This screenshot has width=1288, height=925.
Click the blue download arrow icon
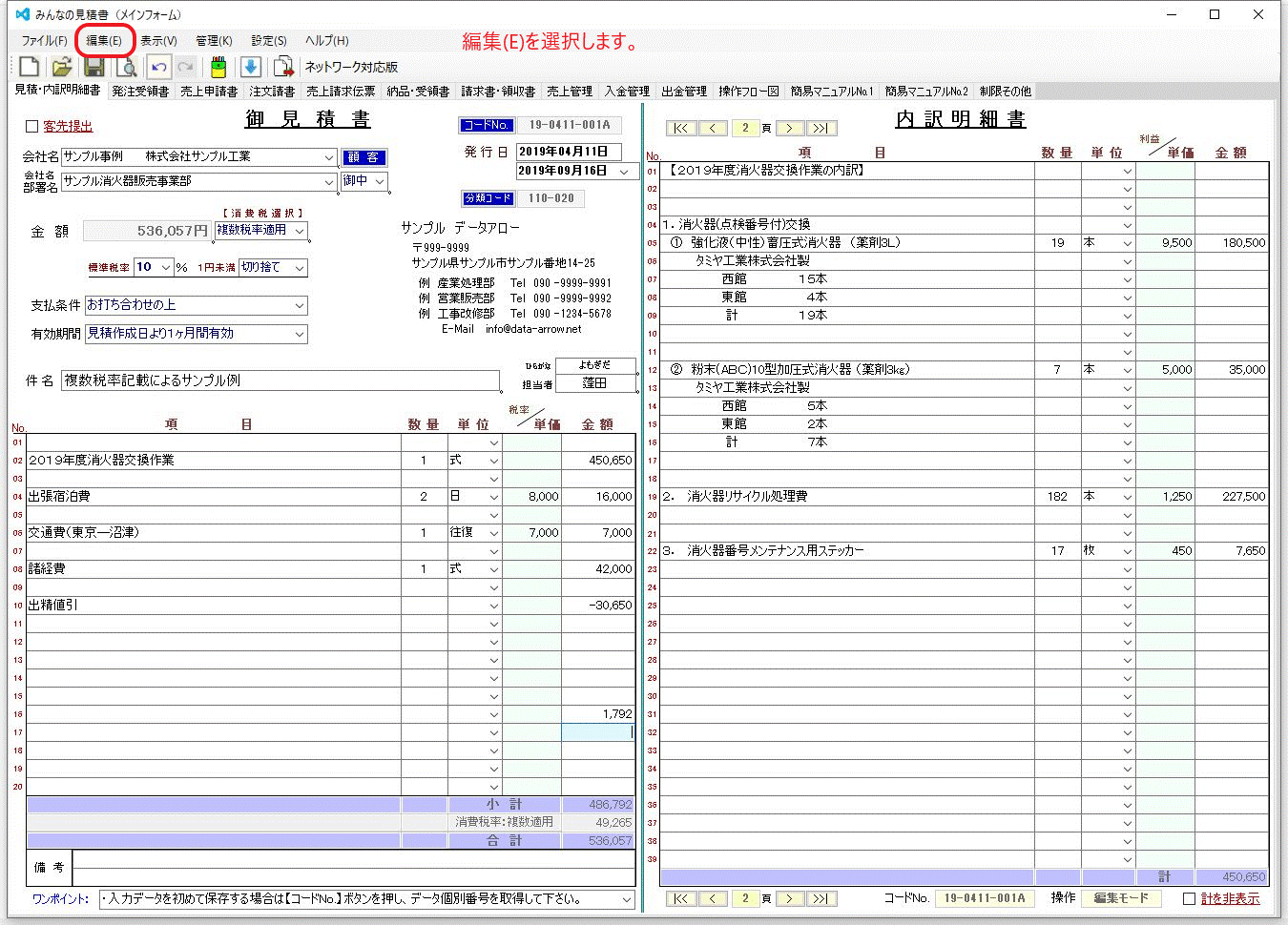click(x=251, y=67)
